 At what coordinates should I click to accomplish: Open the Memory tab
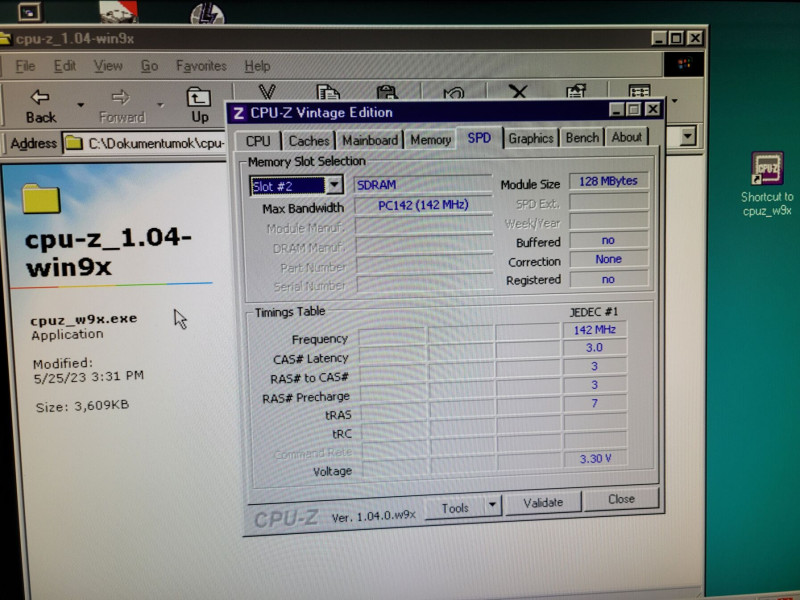pos(431,139)
